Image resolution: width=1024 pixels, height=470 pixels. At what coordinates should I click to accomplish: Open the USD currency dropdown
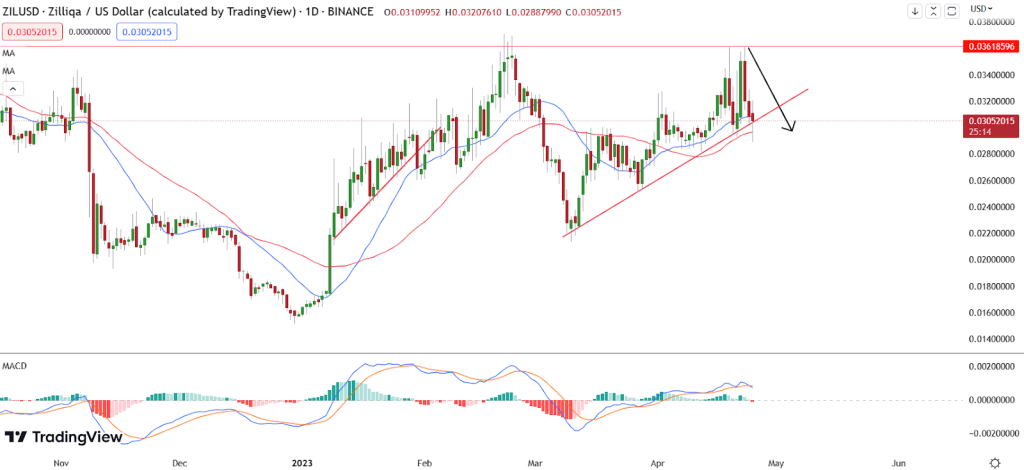[x=981, y=8]
